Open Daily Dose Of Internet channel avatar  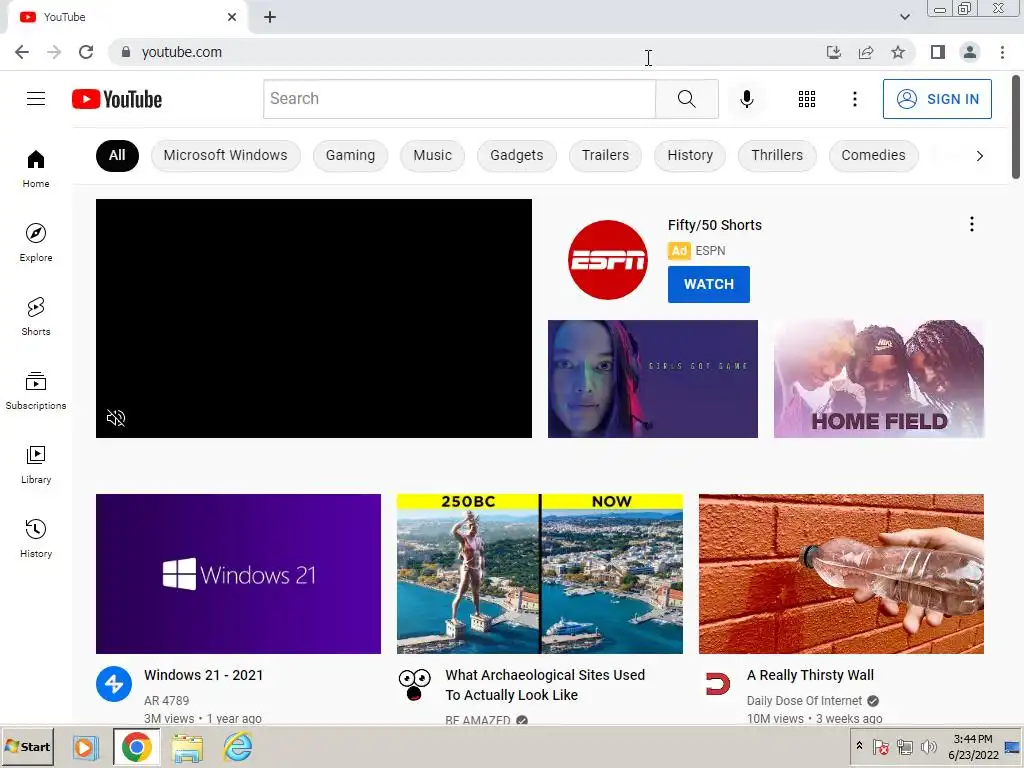717,684
